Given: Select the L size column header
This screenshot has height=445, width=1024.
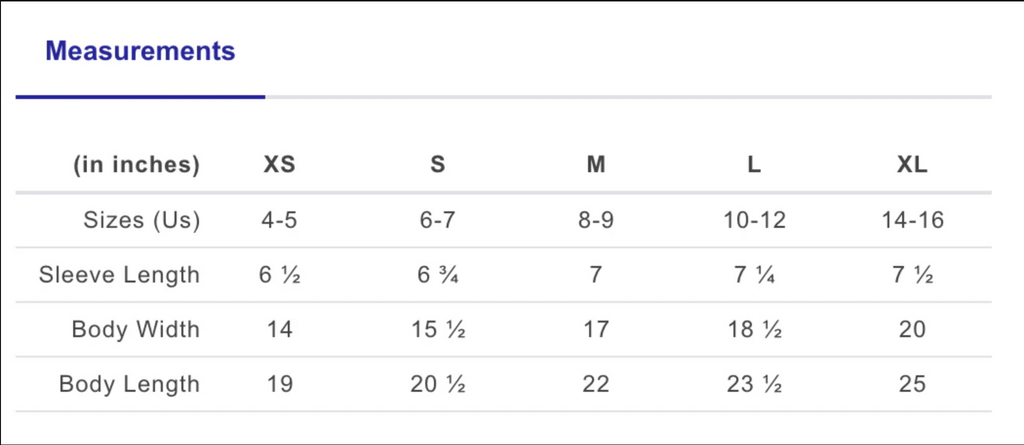Looking at the screenshot, I should click(x=754, y=165).
